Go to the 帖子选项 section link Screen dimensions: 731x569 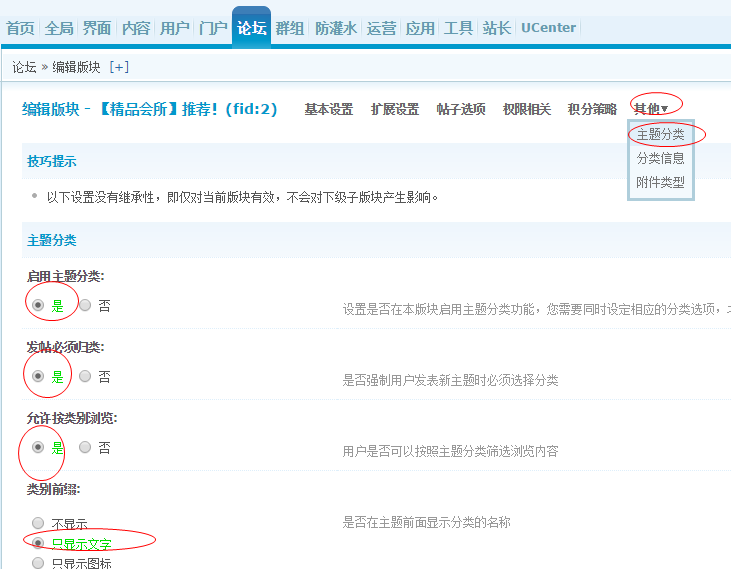(x=461, y=109)
